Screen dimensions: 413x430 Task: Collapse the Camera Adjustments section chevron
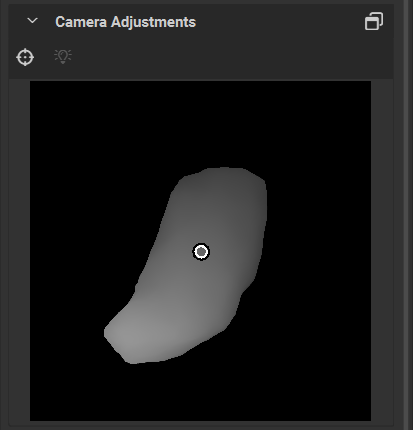(x=32, y=21)
